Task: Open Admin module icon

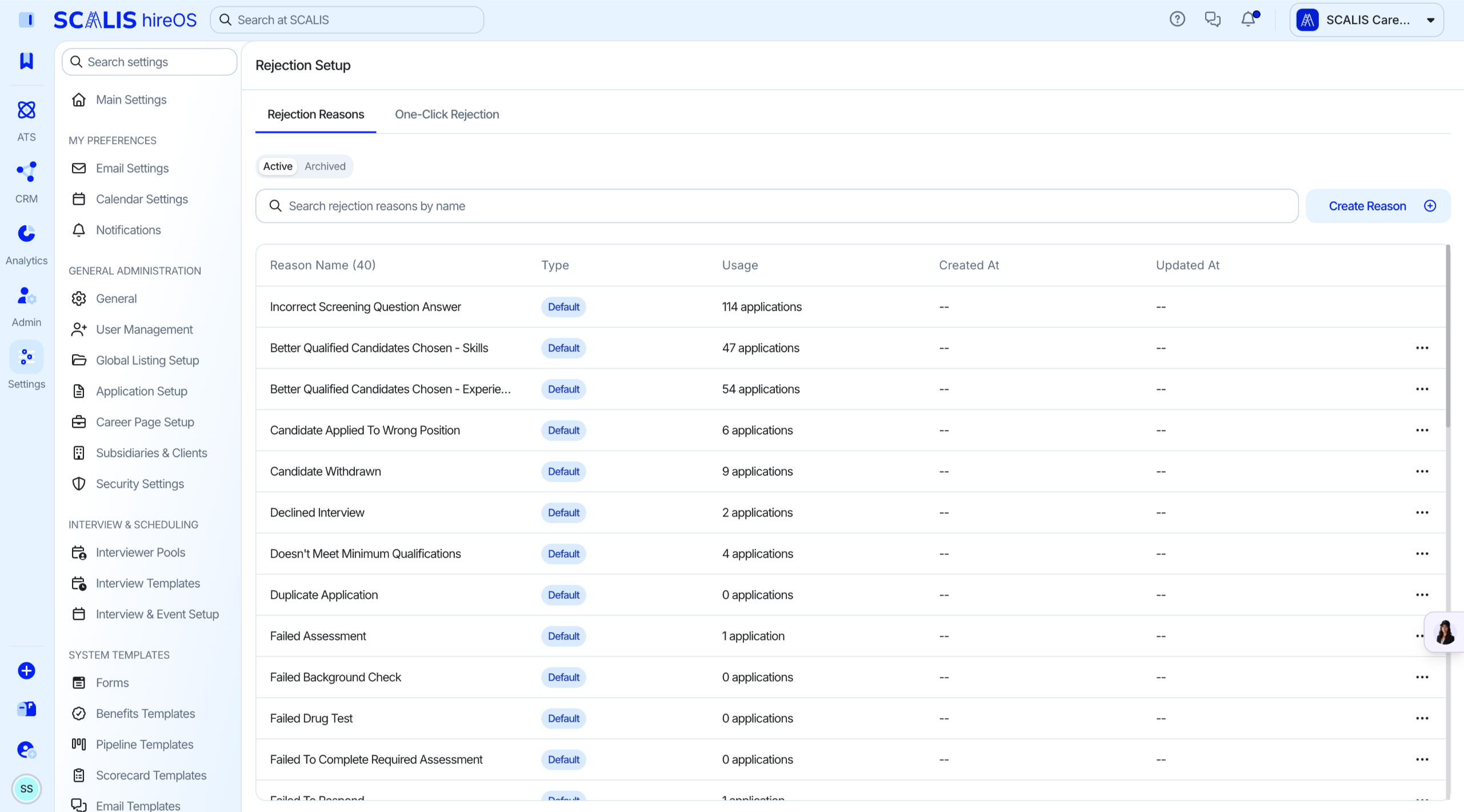Action: pyautogui.click(x=26, y=295)
